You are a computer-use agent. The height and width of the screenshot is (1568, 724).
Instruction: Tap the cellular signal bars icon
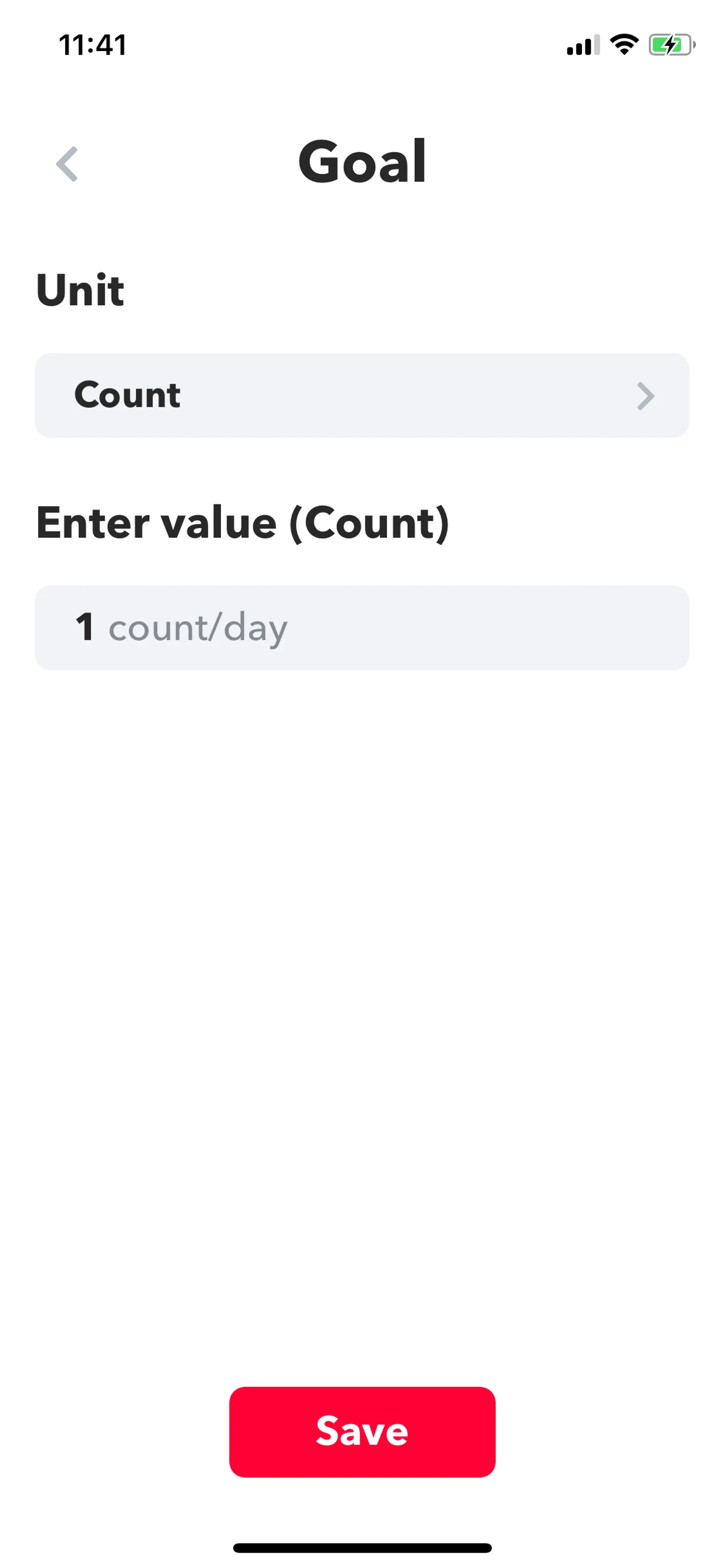[x=582, y=45]
